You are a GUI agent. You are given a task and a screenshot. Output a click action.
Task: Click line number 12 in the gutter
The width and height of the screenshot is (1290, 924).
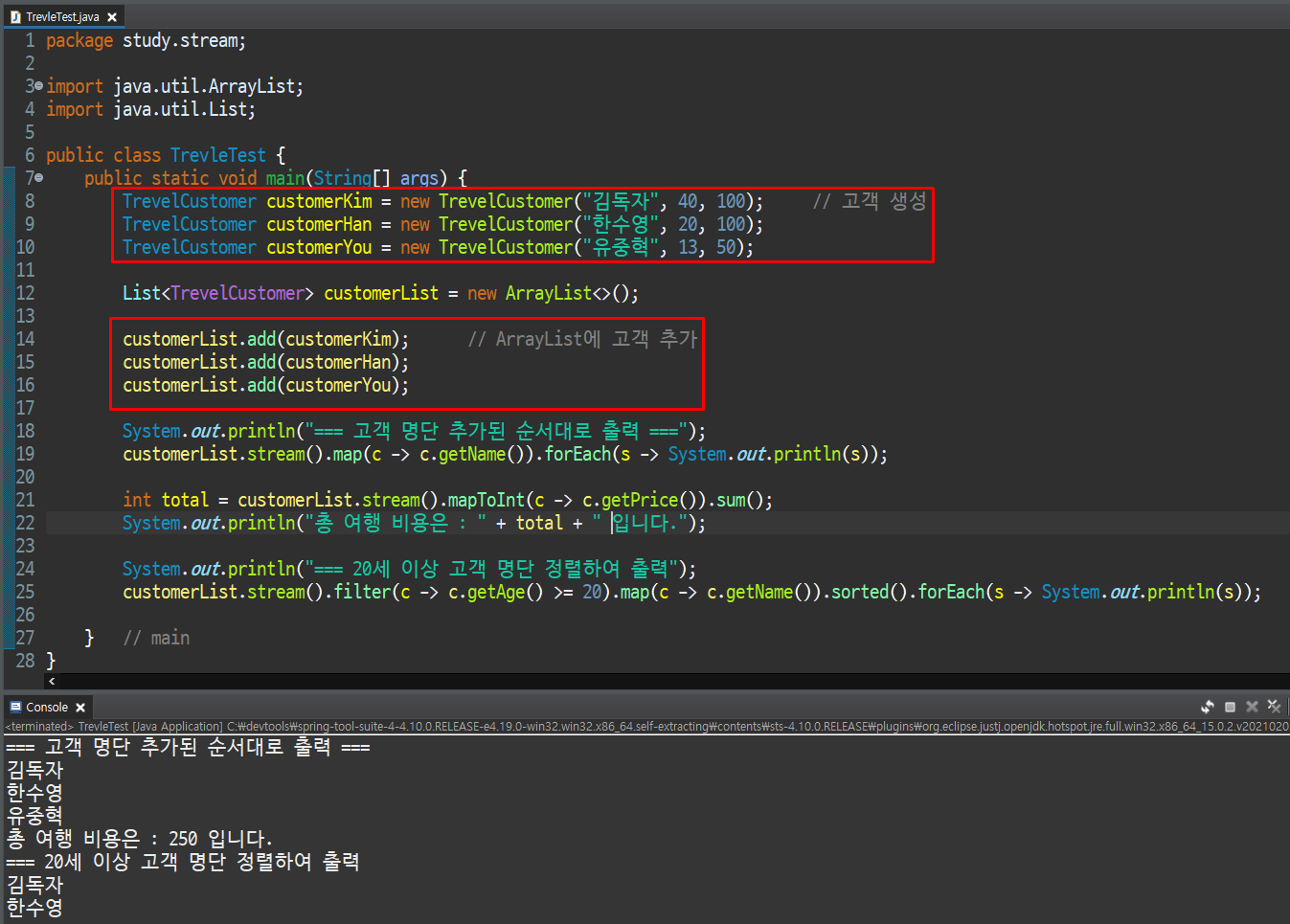point(25,293)
